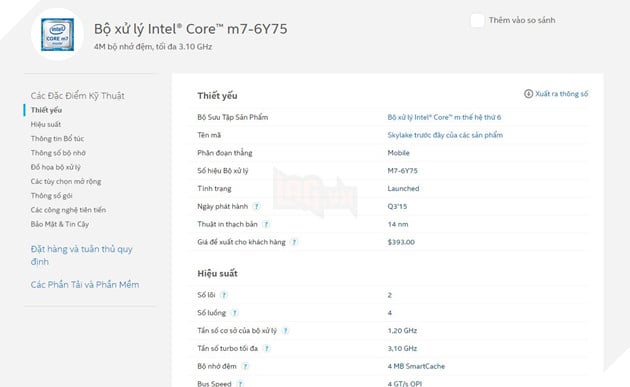
Task: Jump to 'Đồ họa bộ xử lý' section
Action: click(55, 167)
